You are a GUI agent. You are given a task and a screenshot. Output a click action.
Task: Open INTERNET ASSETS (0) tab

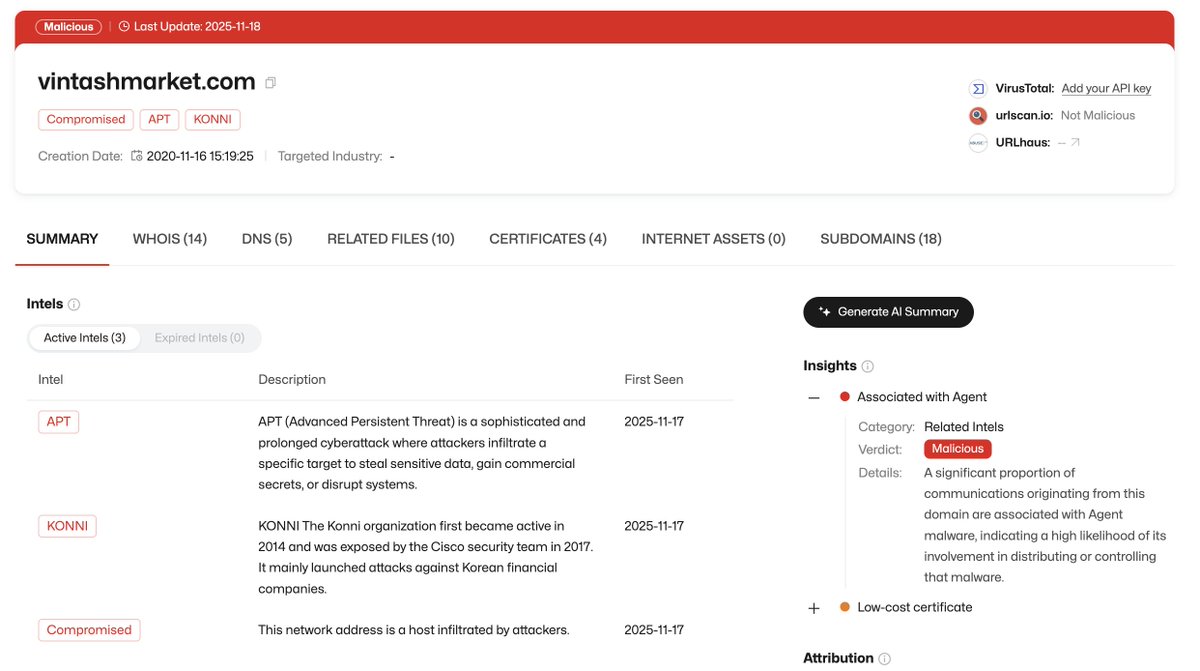tap(714, 239)
